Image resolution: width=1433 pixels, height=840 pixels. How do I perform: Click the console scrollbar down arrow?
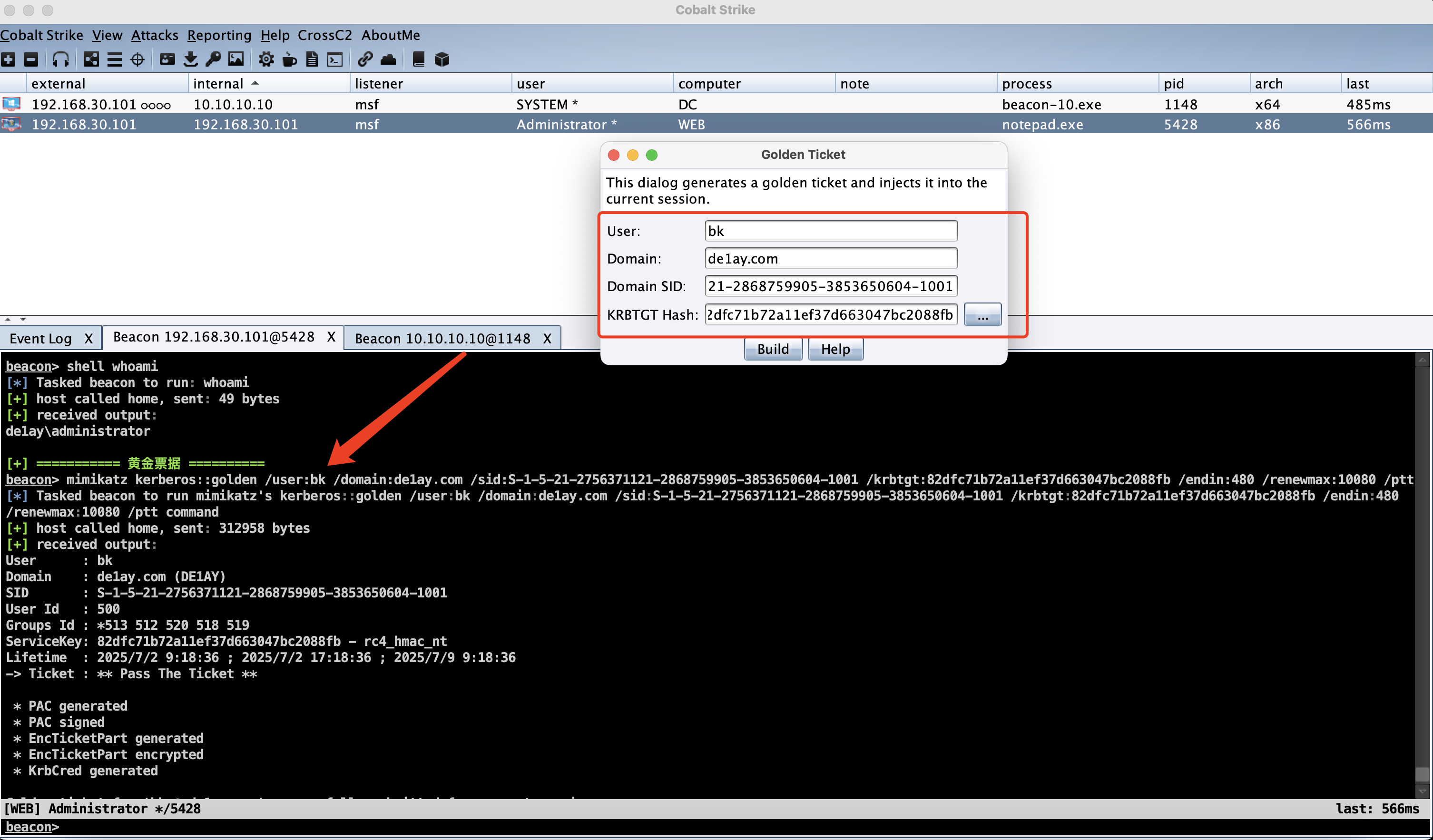pos(1422,791)
